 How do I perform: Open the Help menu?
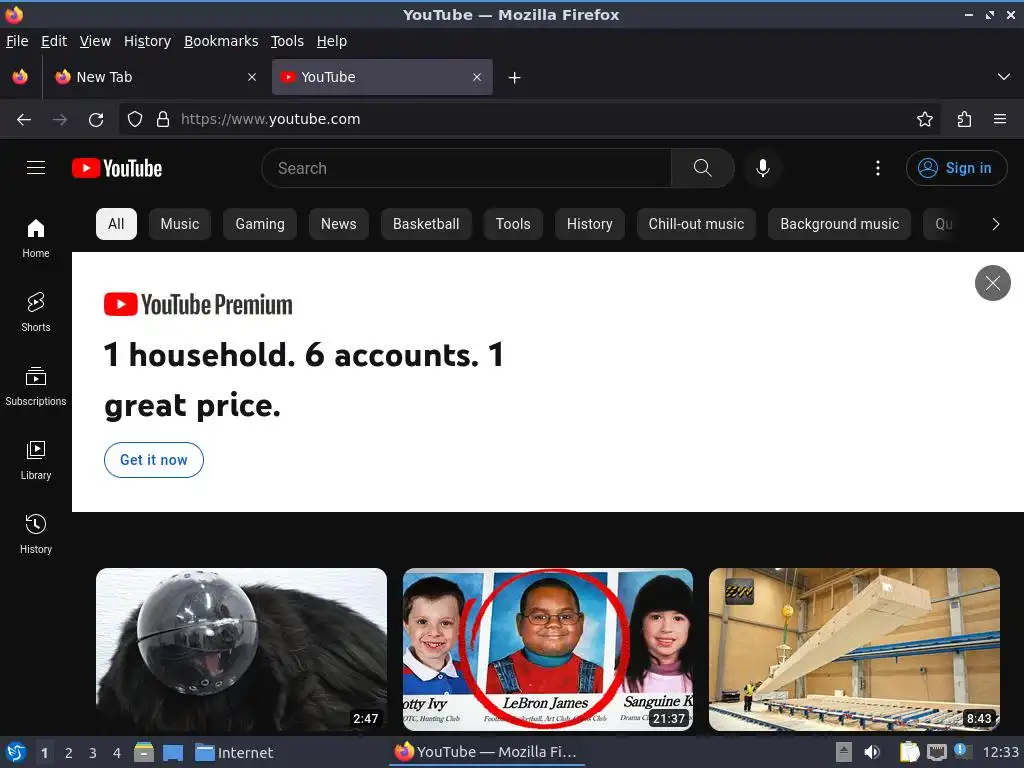pyautogui.click(x=332, y=41)
